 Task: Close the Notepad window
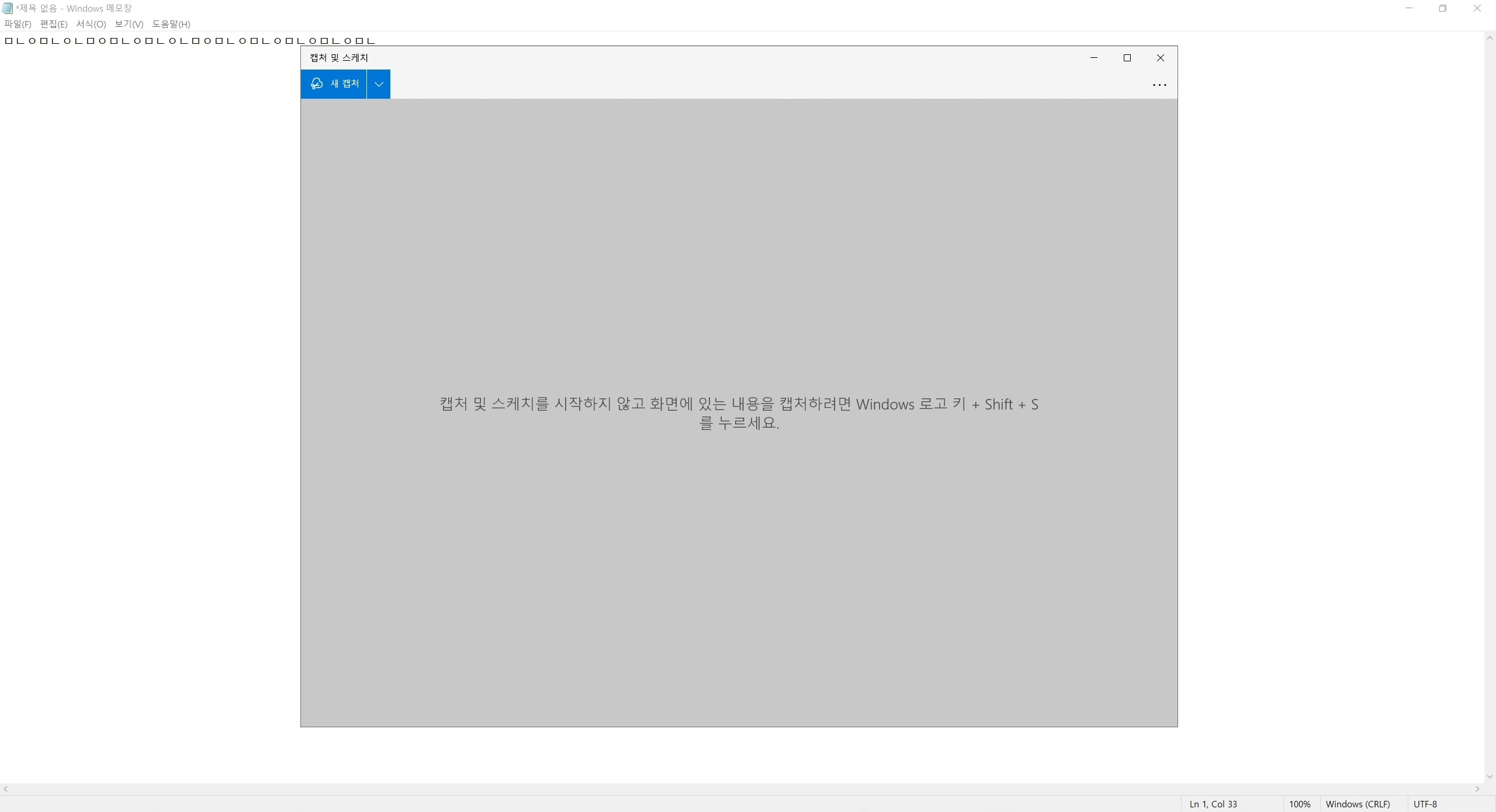tap(1477, 8)
